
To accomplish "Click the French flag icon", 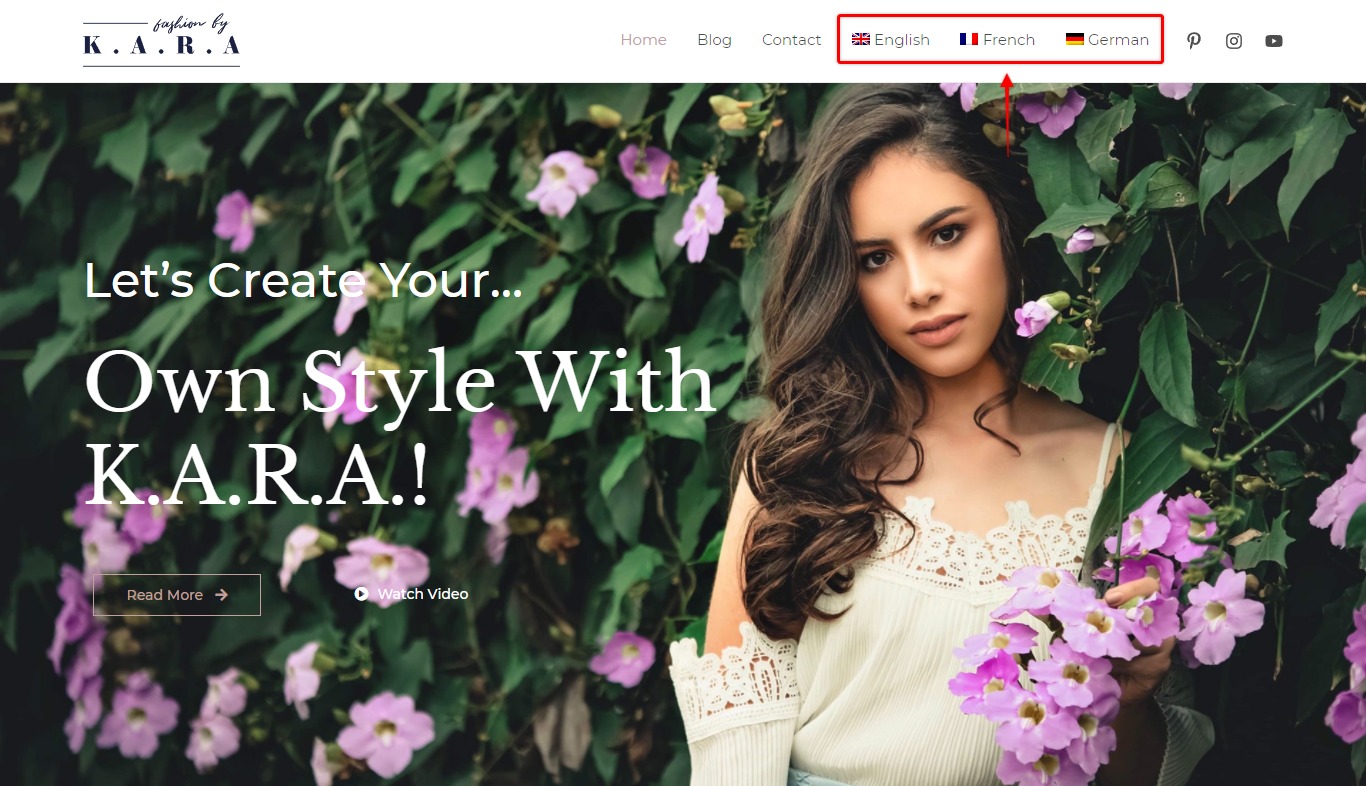I will [x=969, y=39].
